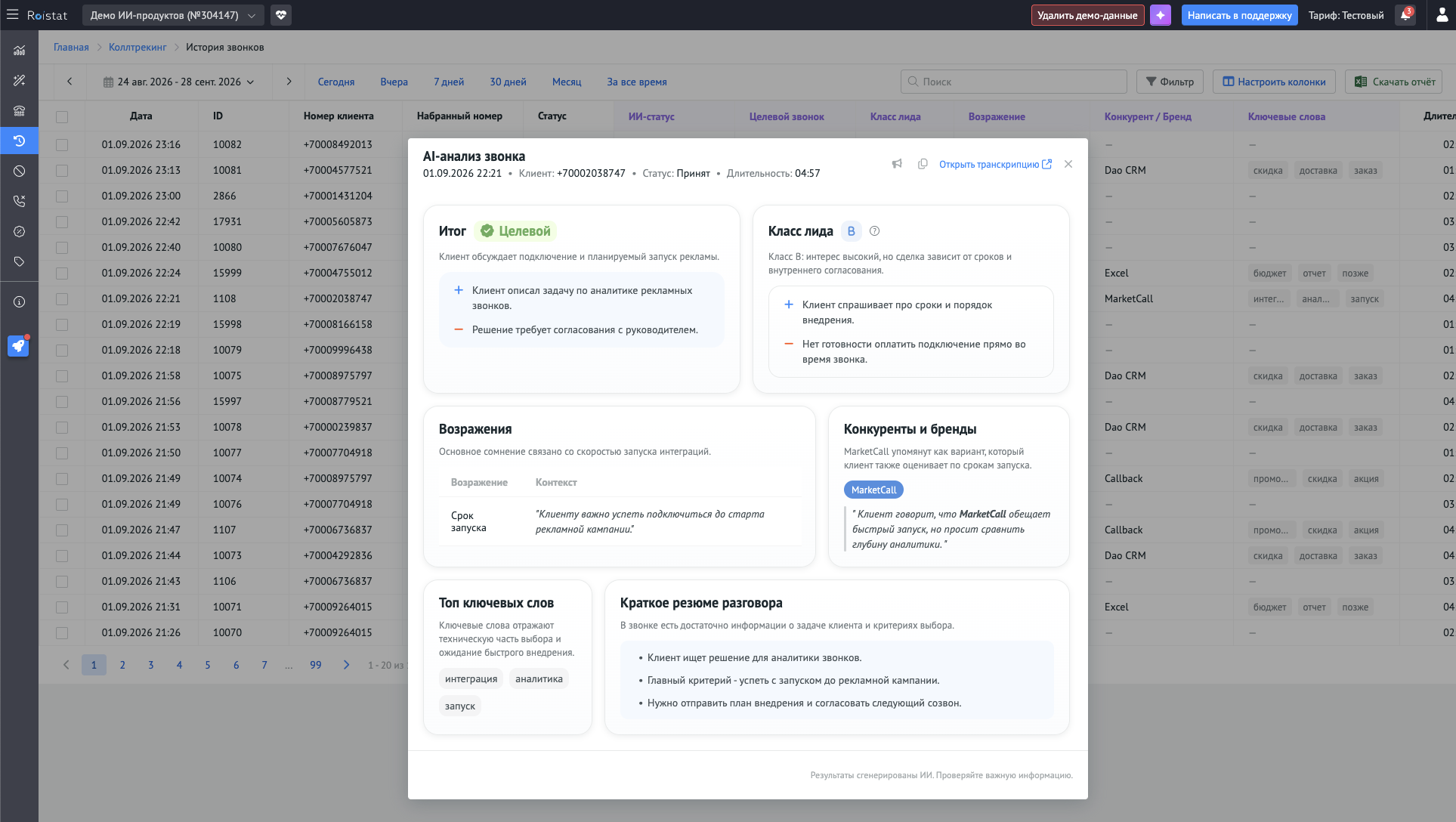1456x822 pixels.
Task: Go to previous date period arrow
Action: click(x=70, y=82)
